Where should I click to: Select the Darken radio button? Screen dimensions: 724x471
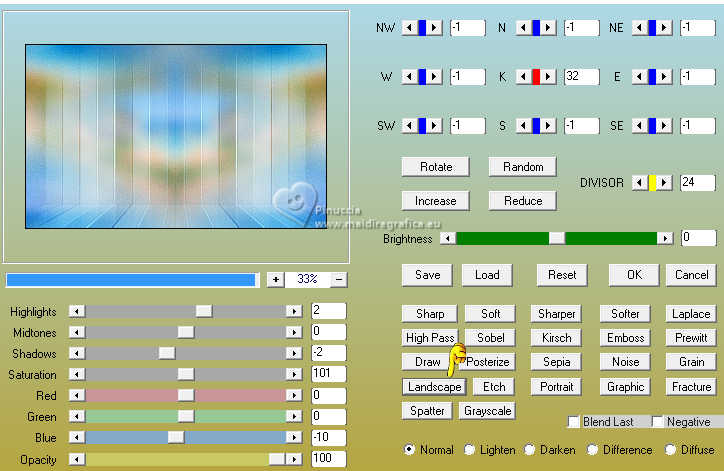[x=530, y=450]
